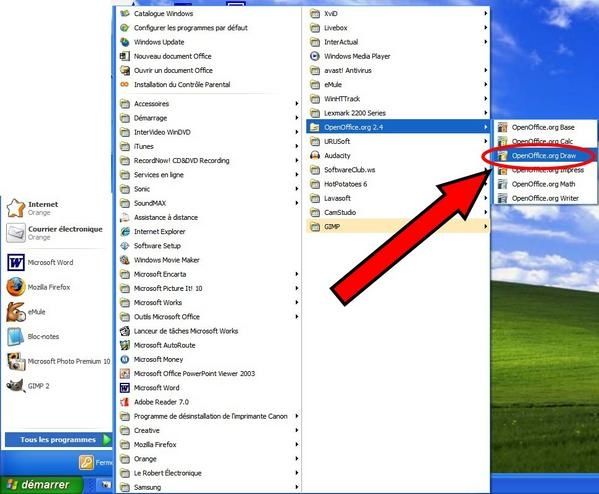Open RecordNow! CD&DVD Recording folder

tap(181, 160)
